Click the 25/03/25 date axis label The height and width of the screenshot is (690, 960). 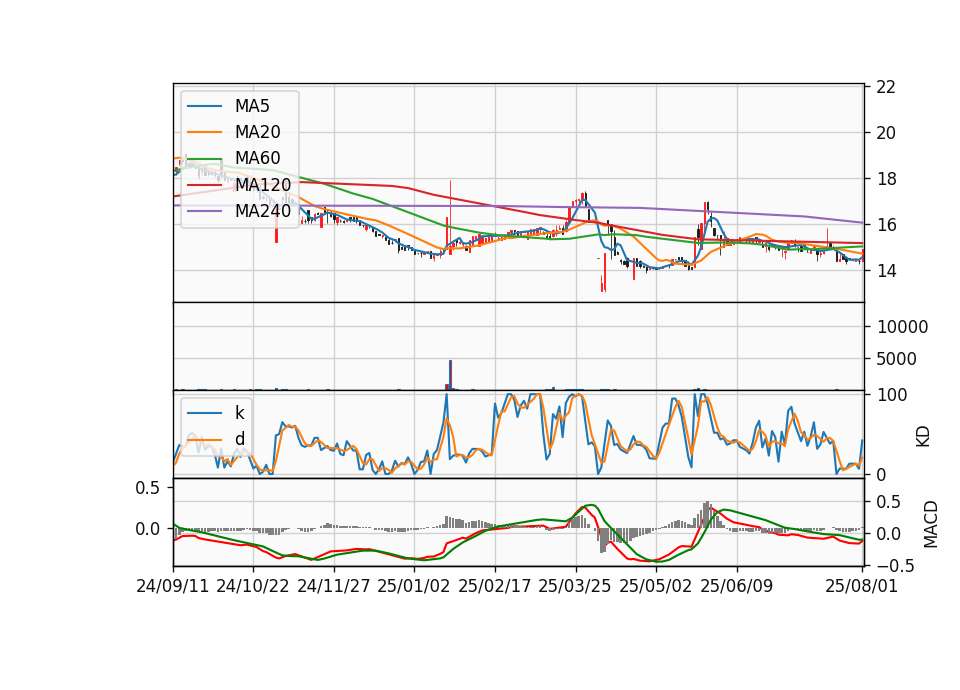point(575,586)
